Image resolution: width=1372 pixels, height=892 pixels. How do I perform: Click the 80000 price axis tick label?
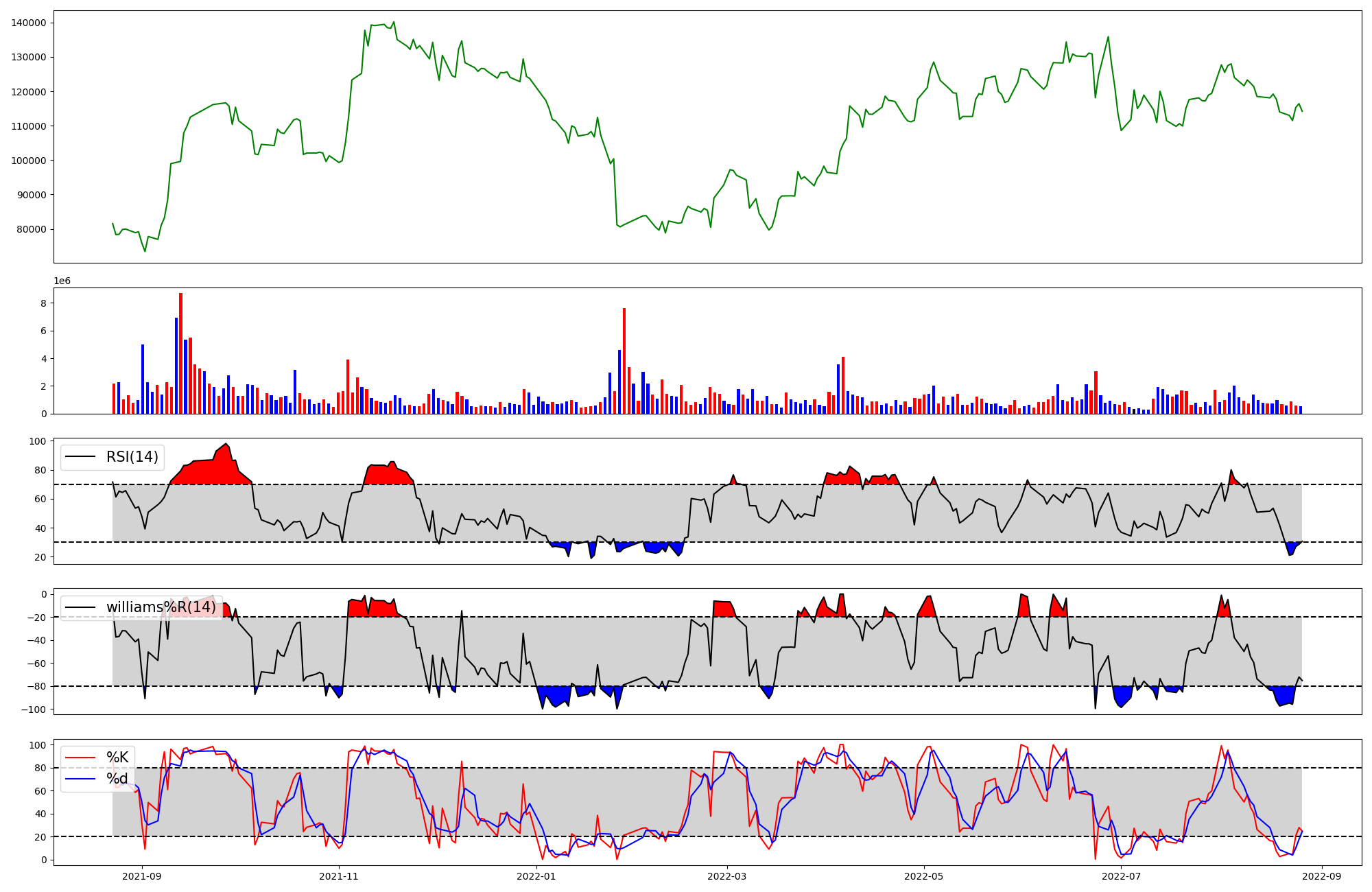coord(32,229)
